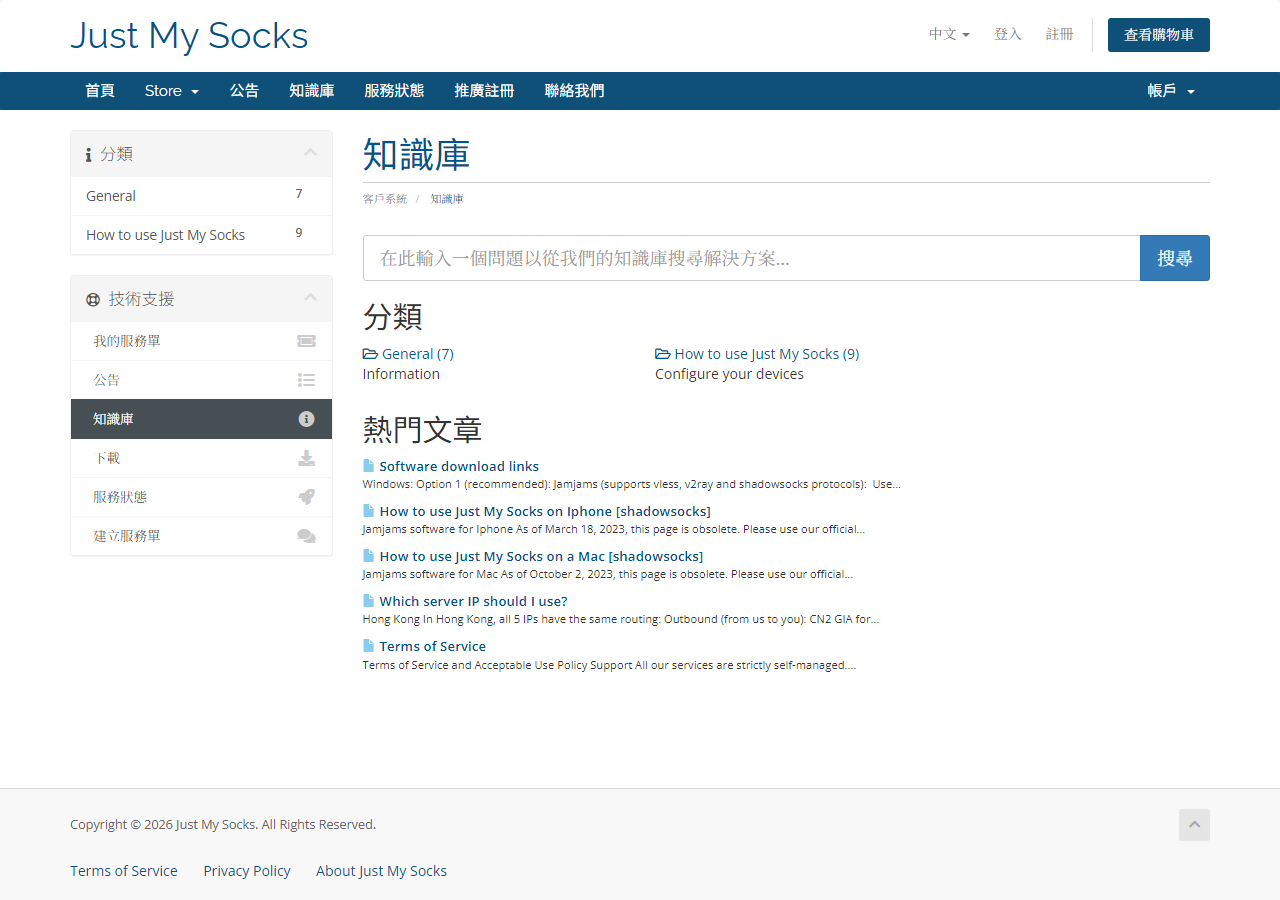Select How to use Just My Socks in sidebar
This screenshot has width=1280, height=900.
tap(201, 235)
